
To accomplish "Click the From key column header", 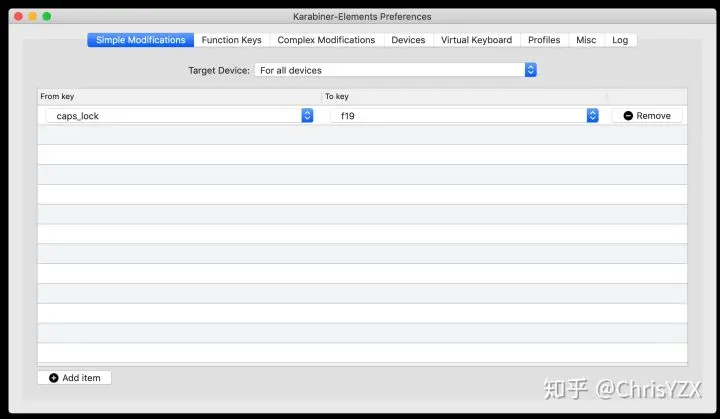I will coord(180,96).
